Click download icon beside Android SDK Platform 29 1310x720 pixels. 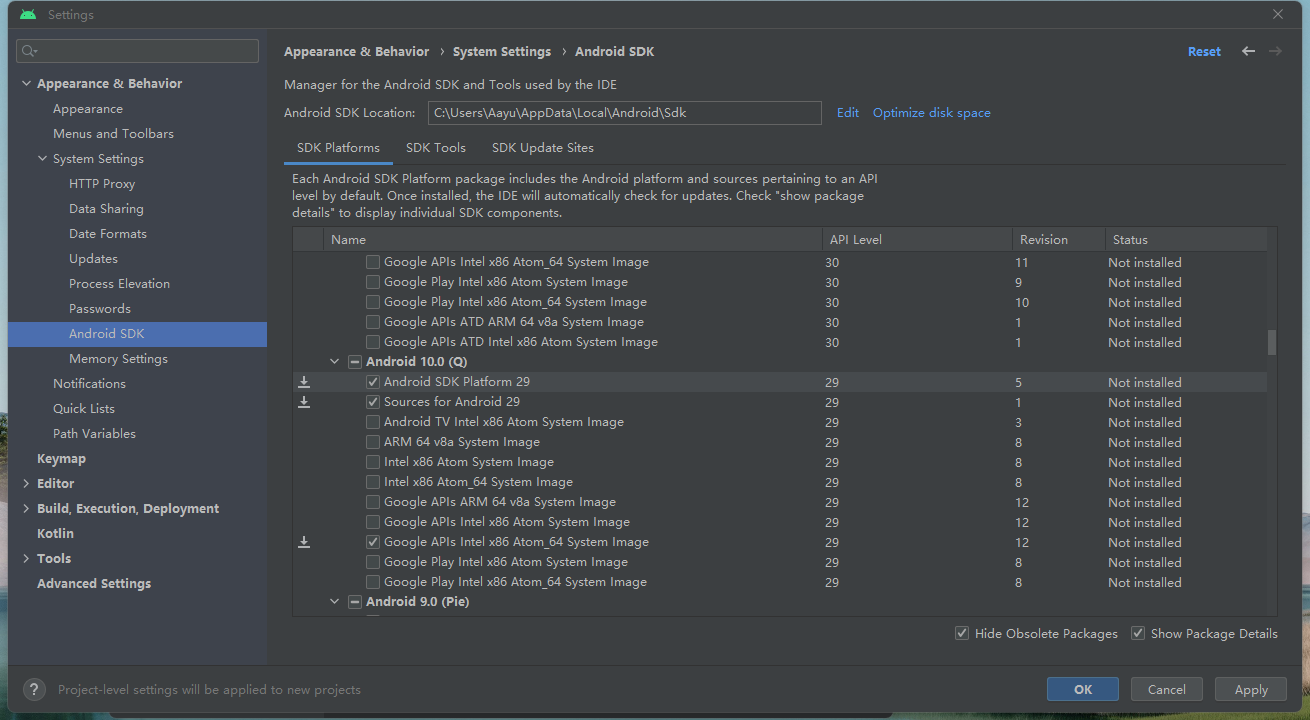click(x=304, y=382)
